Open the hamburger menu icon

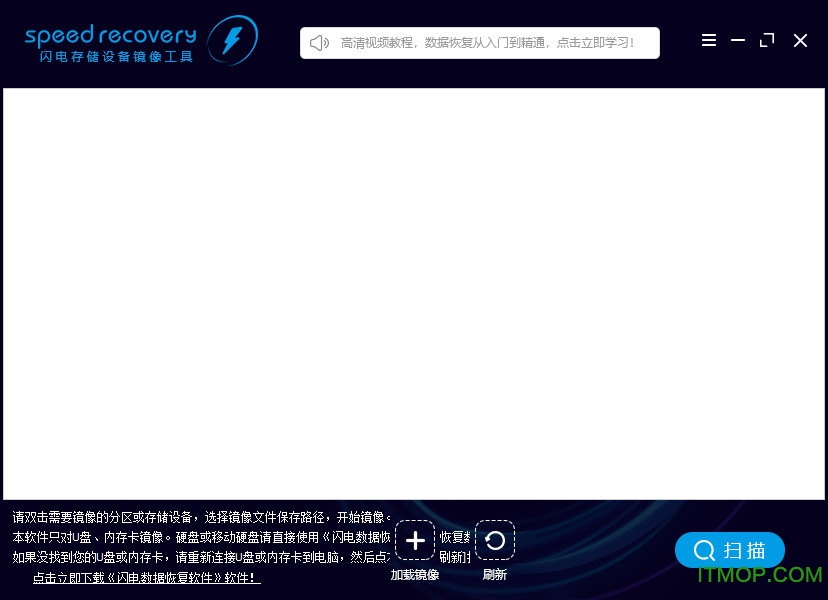(709, 40)
